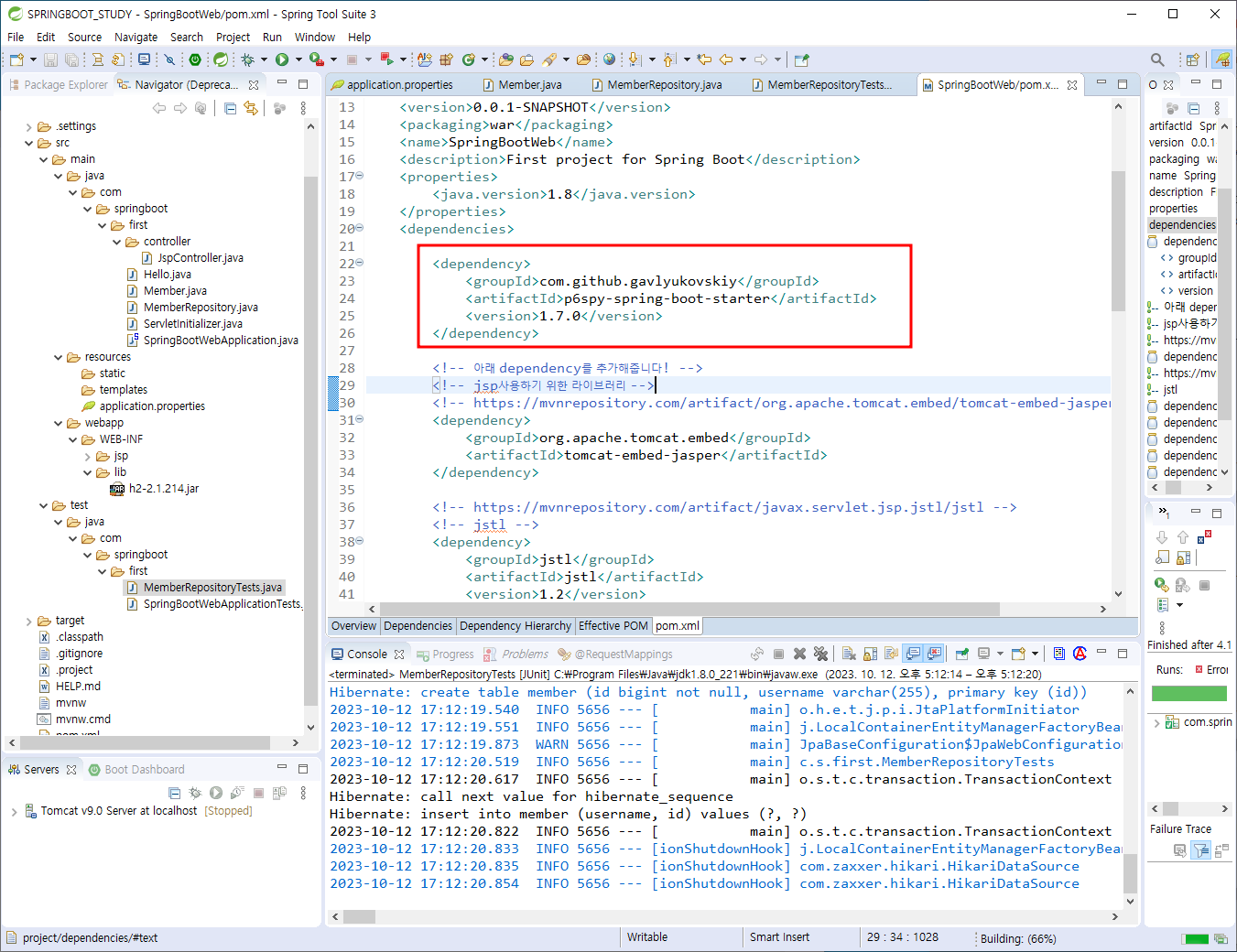Select the Dependencies tab of pom editor
This screenshot has height=952, width=1237.
[418, 626]
